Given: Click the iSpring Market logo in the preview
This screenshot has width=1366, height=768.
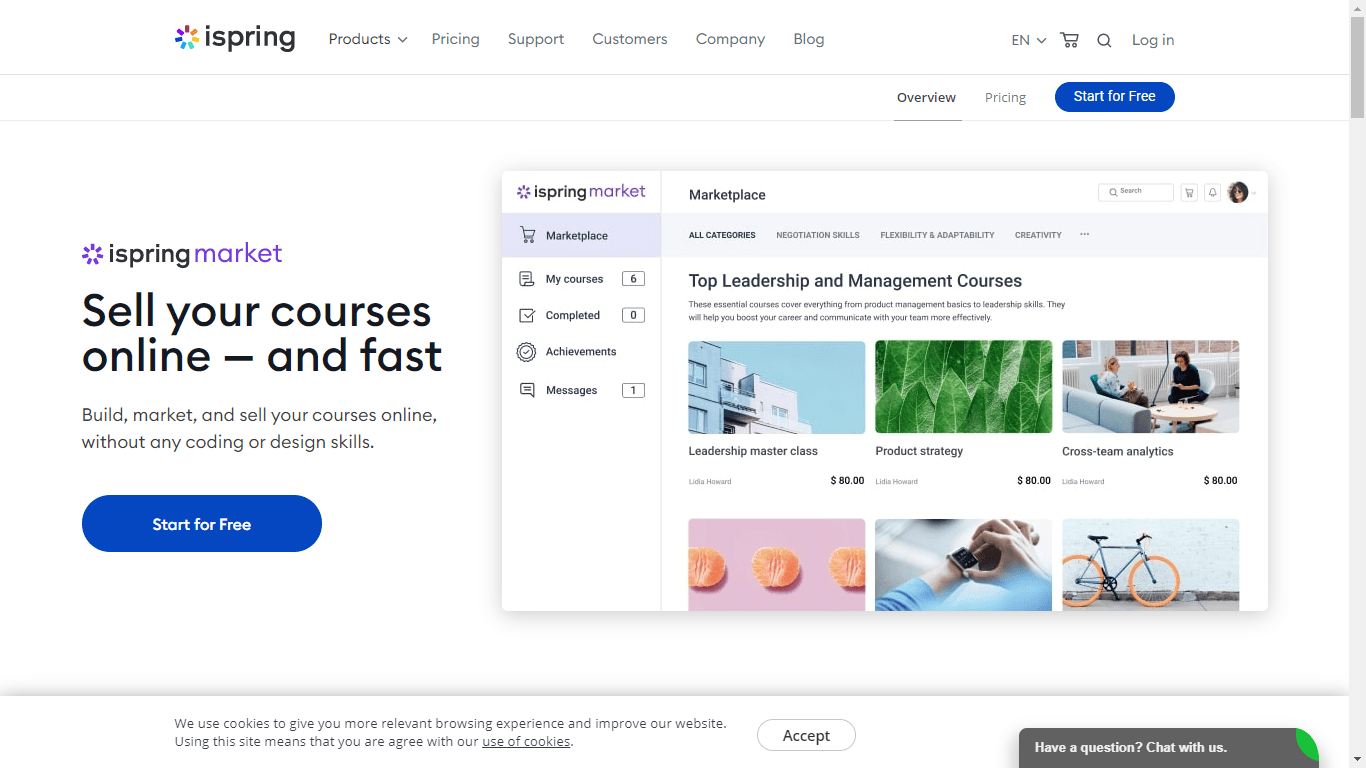Looking at the screenshot, I should (581, 192).
